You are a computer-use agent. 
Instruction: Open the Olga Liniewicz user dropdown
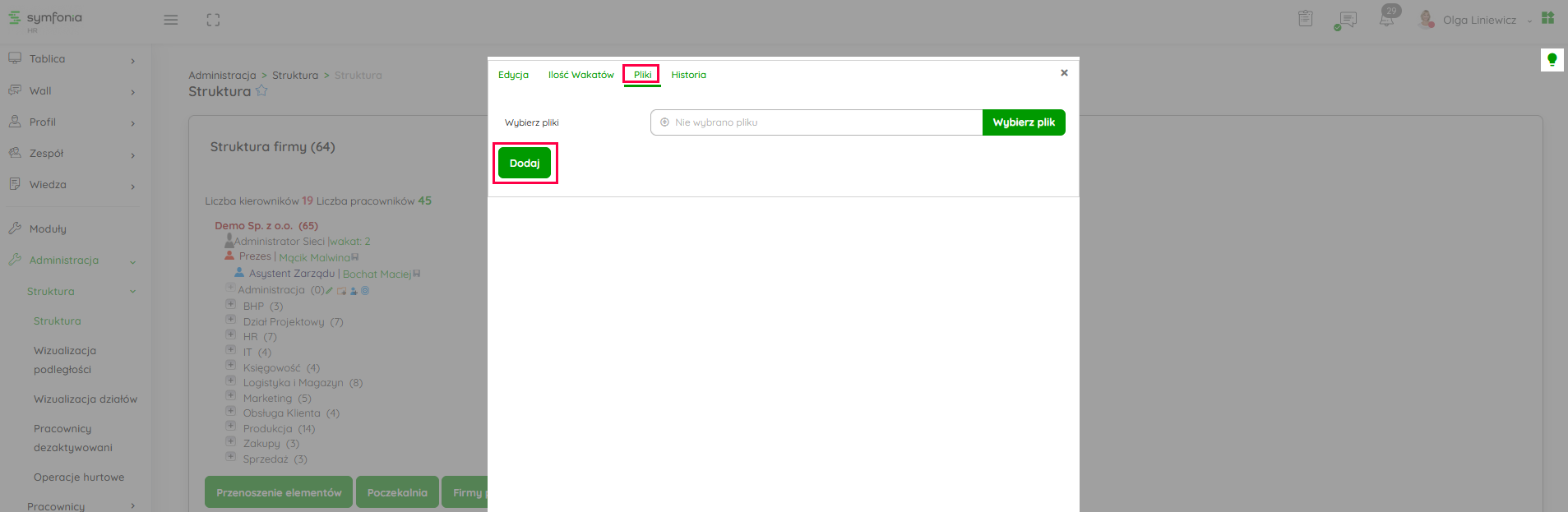1478,20
